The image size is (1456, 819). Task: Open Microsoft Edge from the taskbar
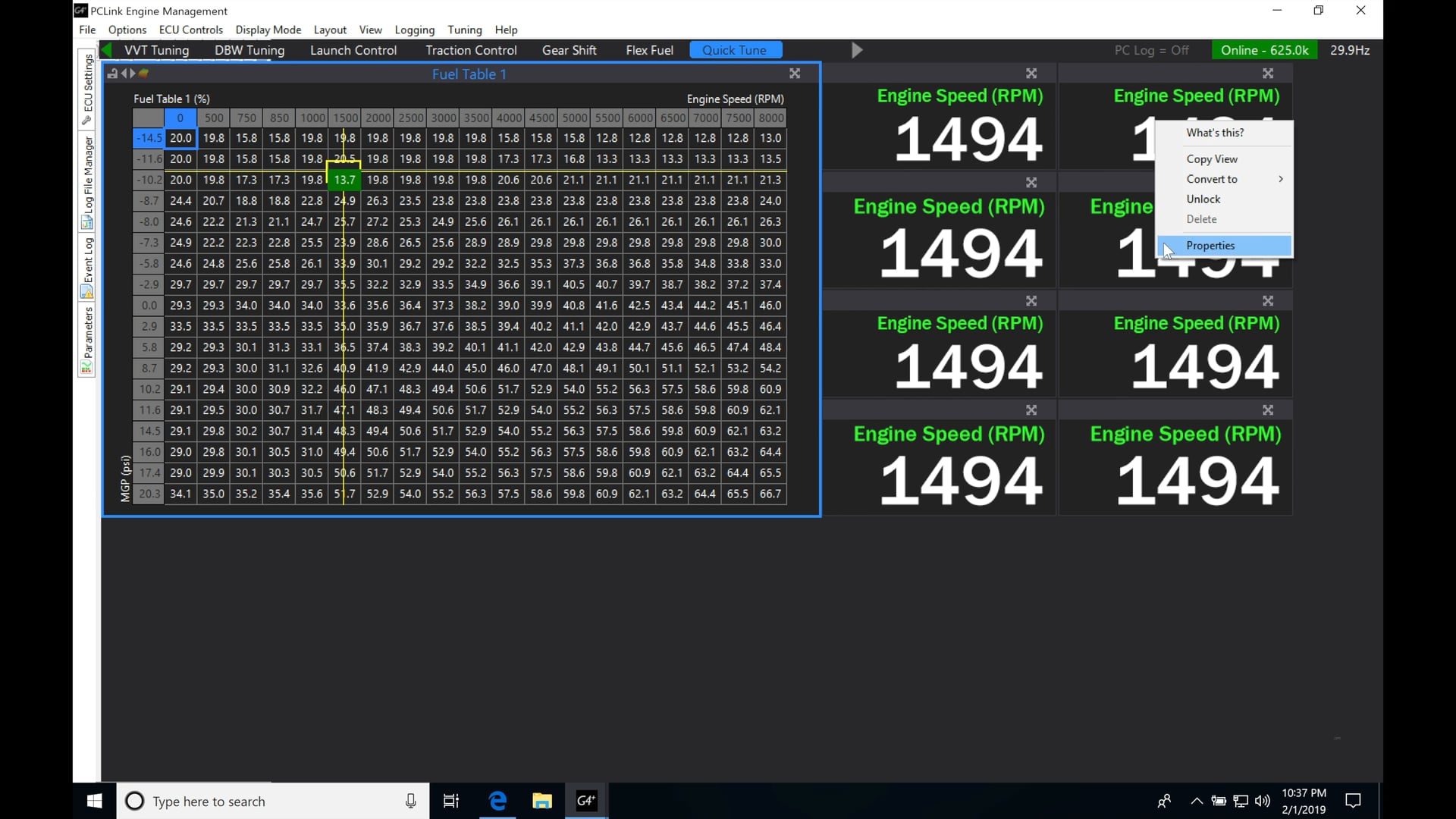(497, 801)
